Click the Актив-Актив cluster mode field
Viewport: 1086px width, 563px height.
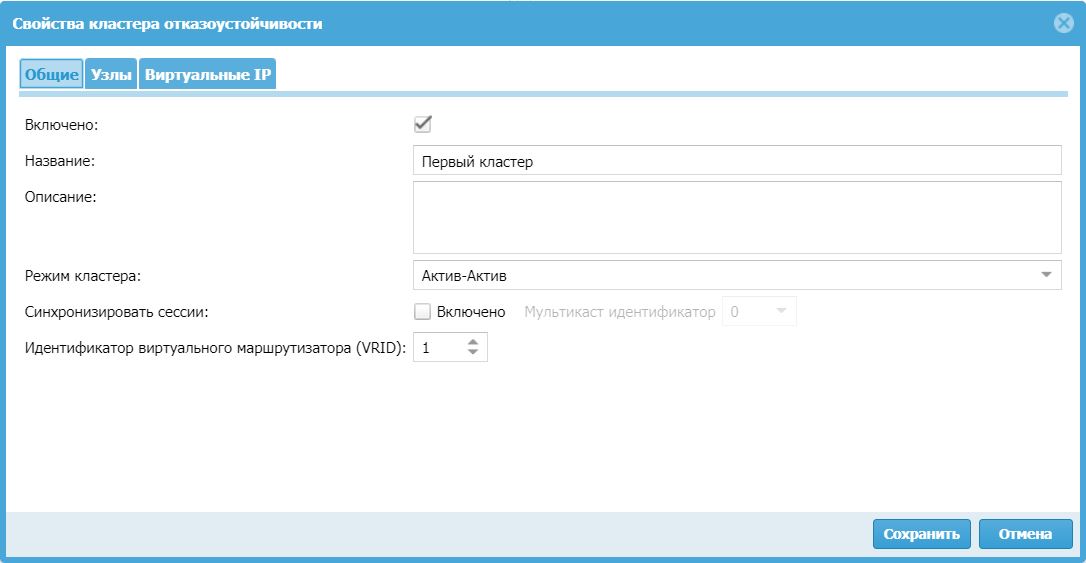pyautogui.click(x=720, y=274)
